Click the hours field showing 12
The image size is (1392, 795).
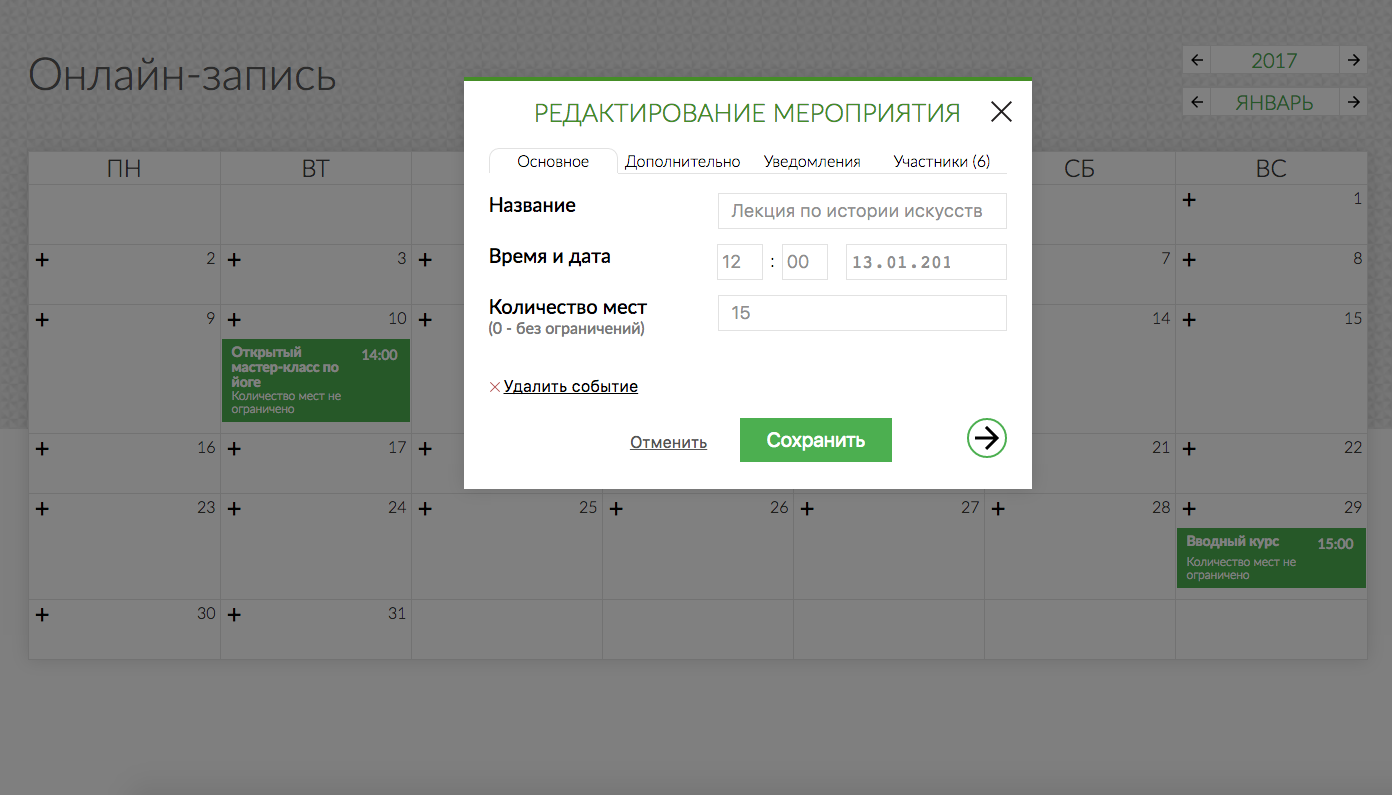[740, 262]
